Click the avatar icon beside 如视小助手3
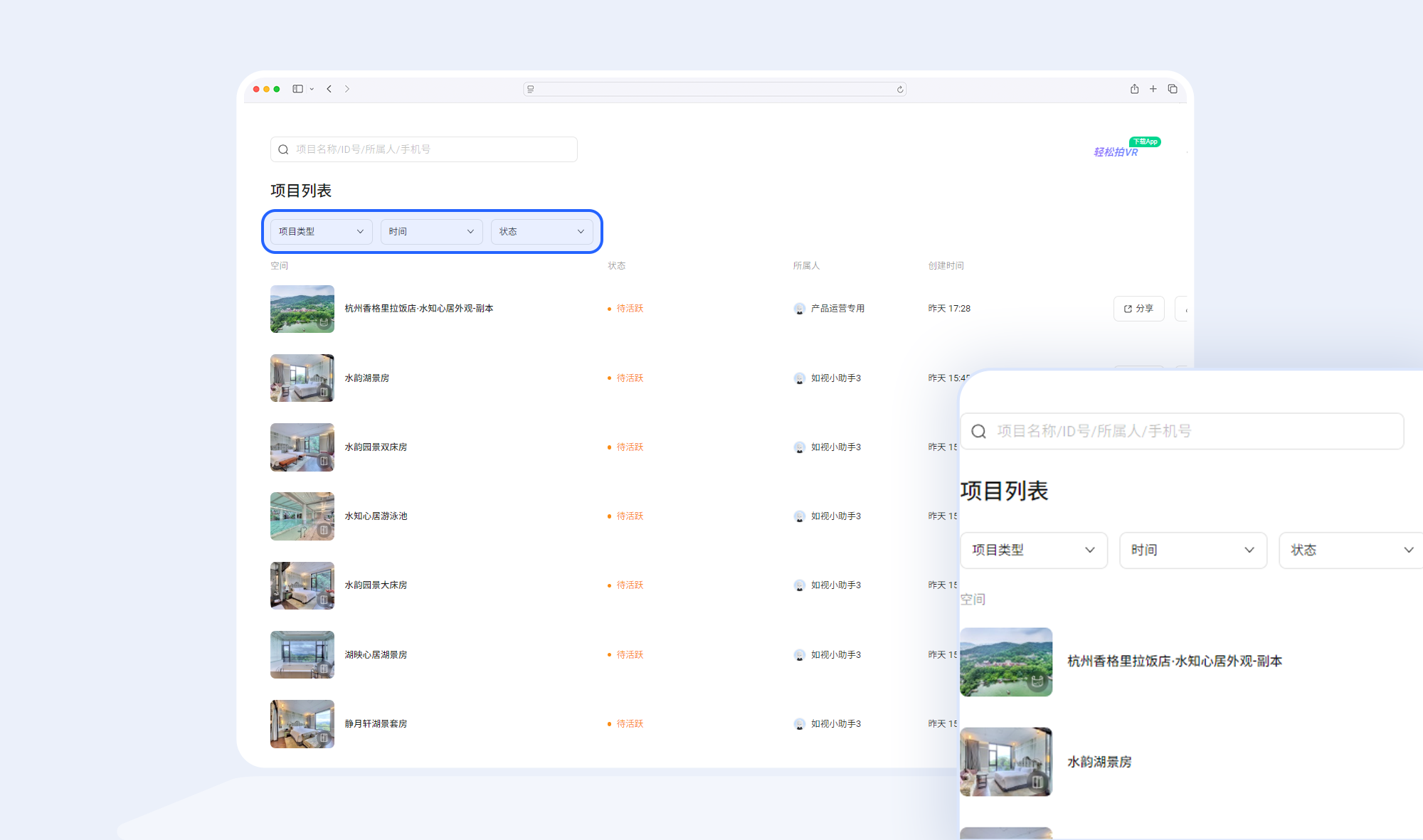 click(x=798, y=378)
